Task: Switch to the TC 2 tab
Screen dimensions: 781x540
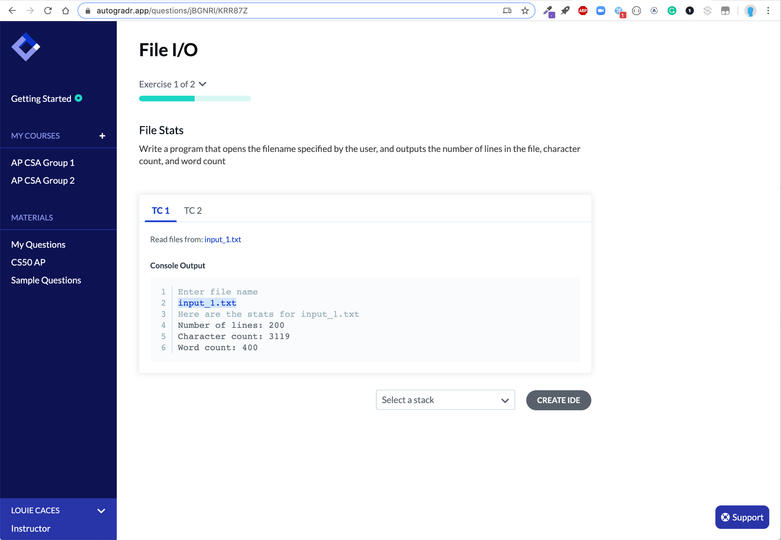Action: click(x=193, y=211)
